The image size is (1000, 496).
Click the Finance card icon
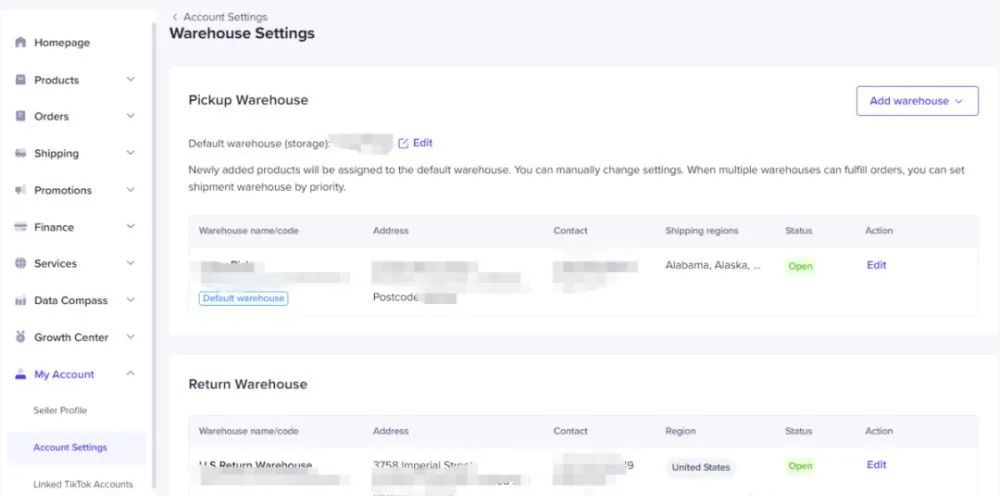click(x=20, y=227)
